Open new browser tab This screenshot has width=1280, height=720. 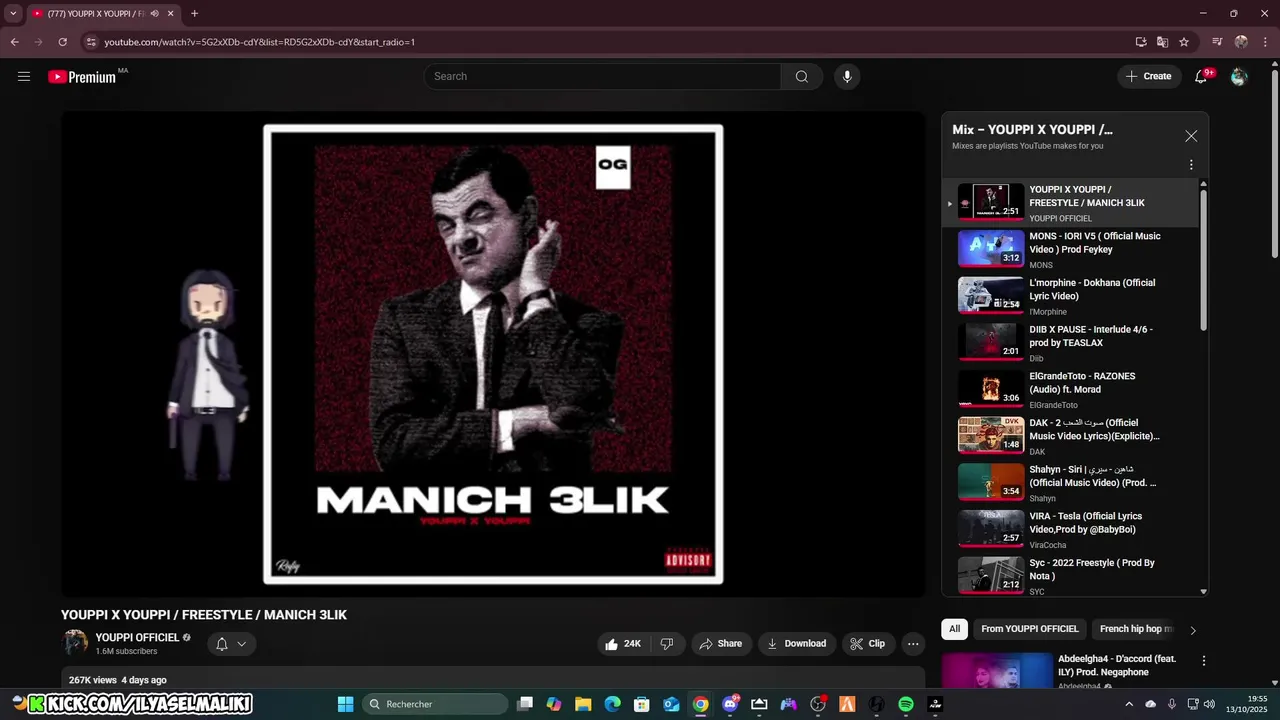(194, 14)
